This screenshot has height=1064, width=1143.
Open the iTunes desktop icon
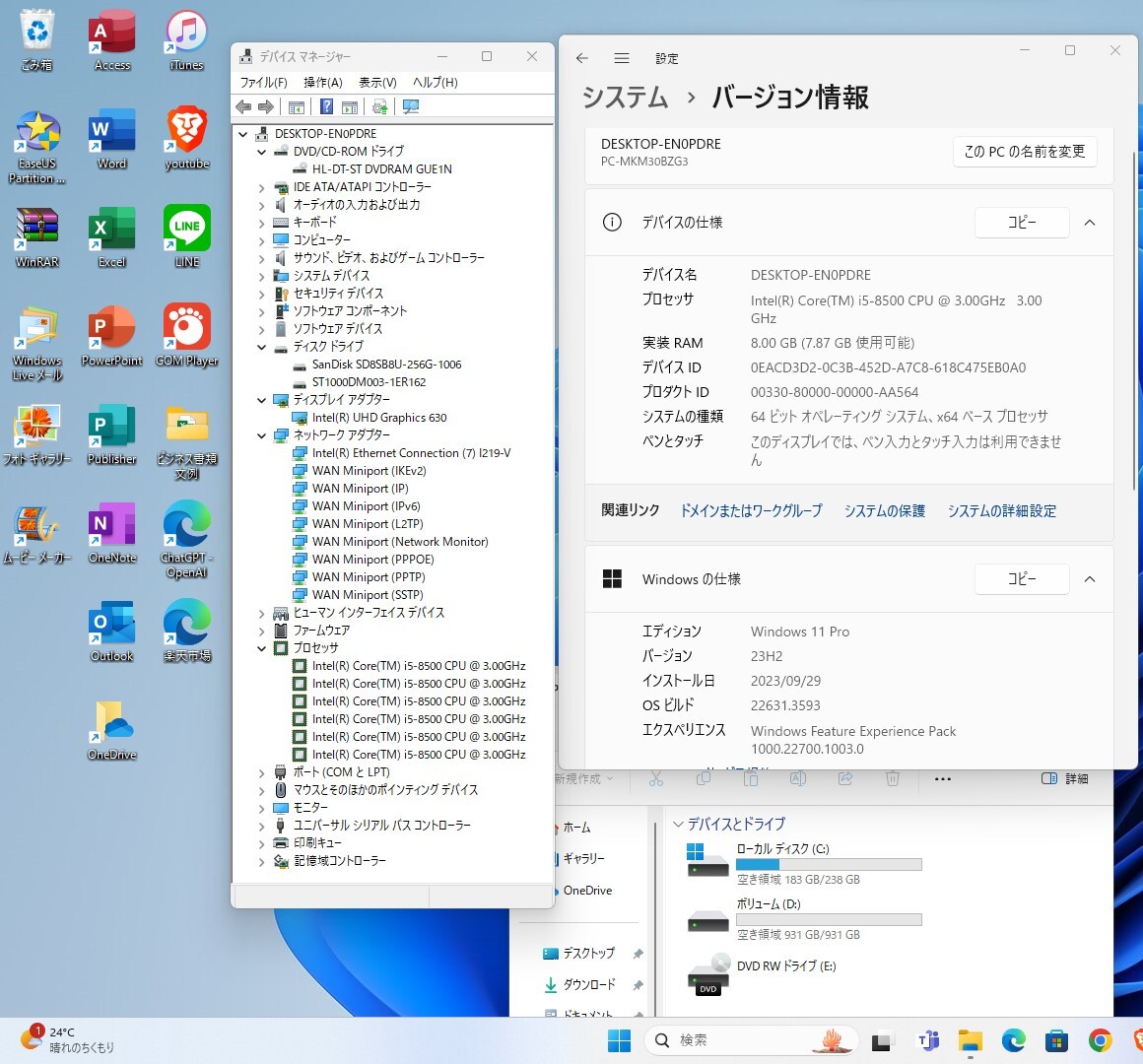click(186, 40)
